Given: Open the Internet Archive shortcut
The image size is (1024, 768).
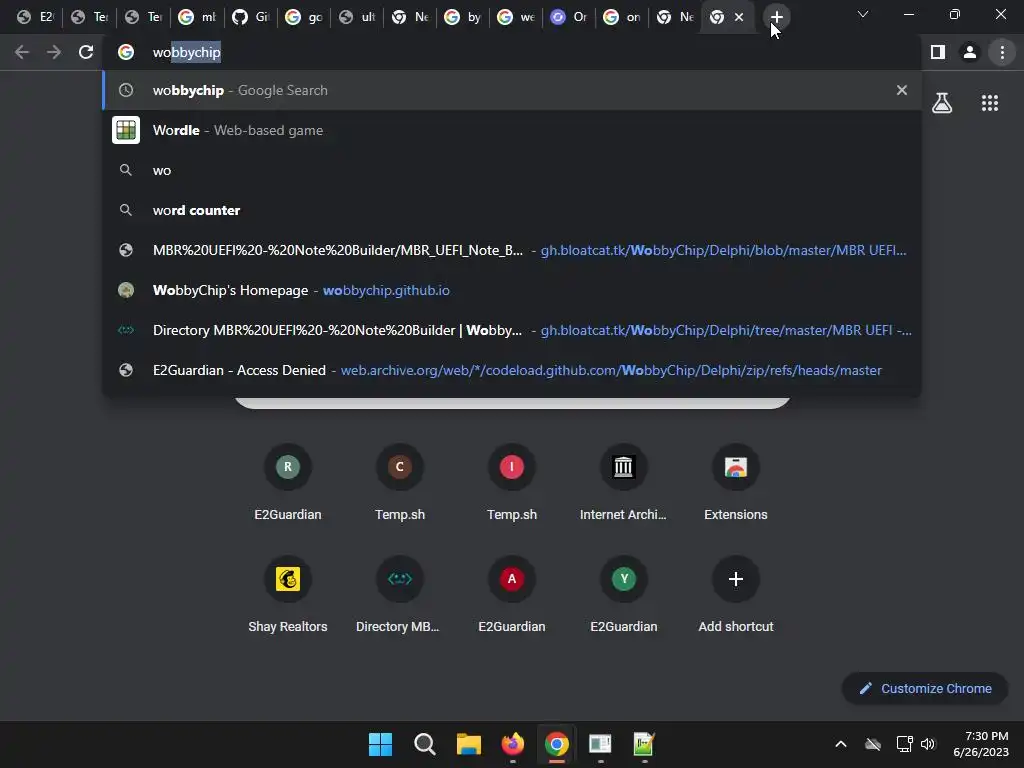Looking at the screenshot, I should coord(624,483).
